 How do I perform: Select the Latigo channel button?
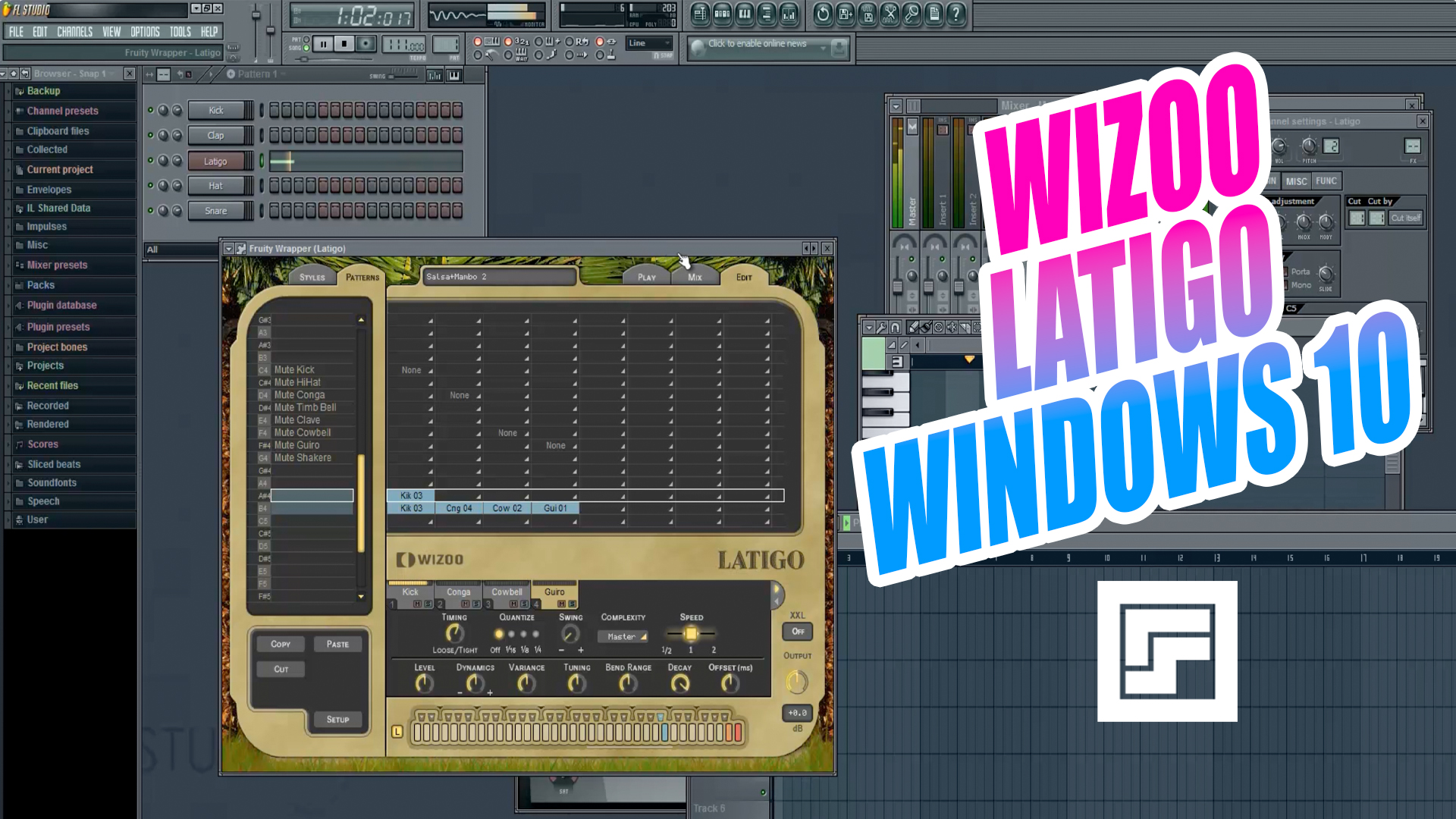[x=216, y=162]
